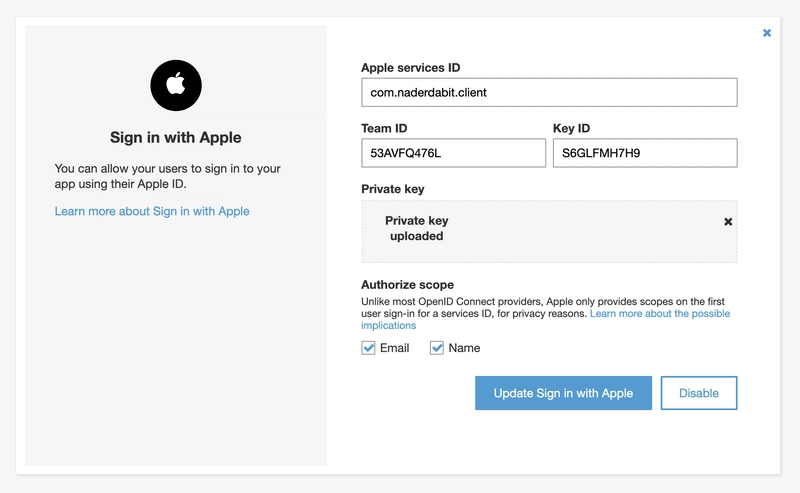
Task: Click the Key ID label
Action: pos(571,128)
